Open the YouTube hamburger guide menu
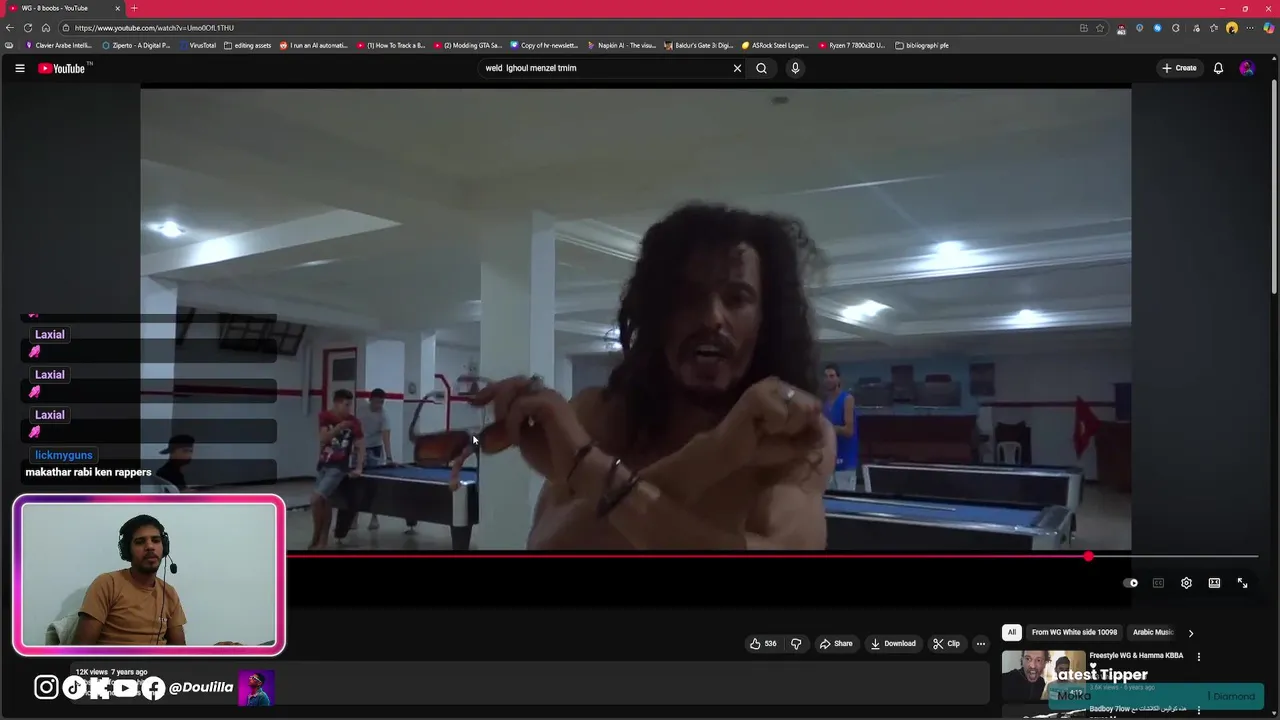 19,68
